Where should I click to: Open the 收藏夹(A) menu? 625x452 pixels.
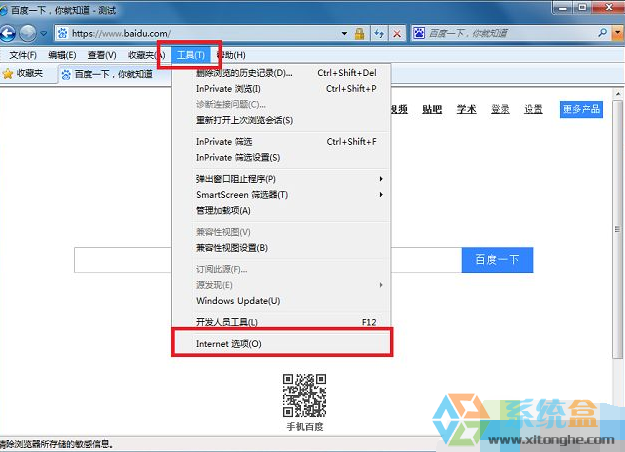(x=146, y=55)
